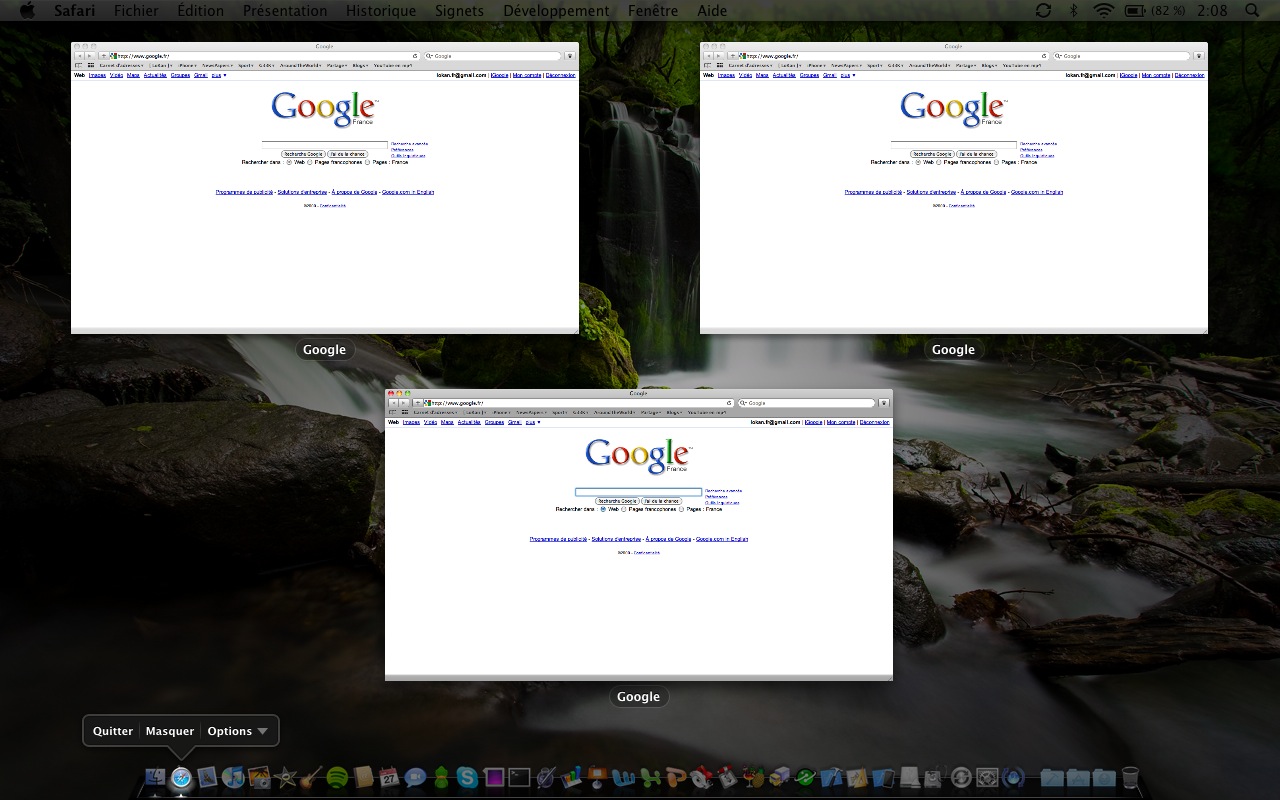
Task: Click the Safari compass icon in the Dock
Action: tap(182, 776)
